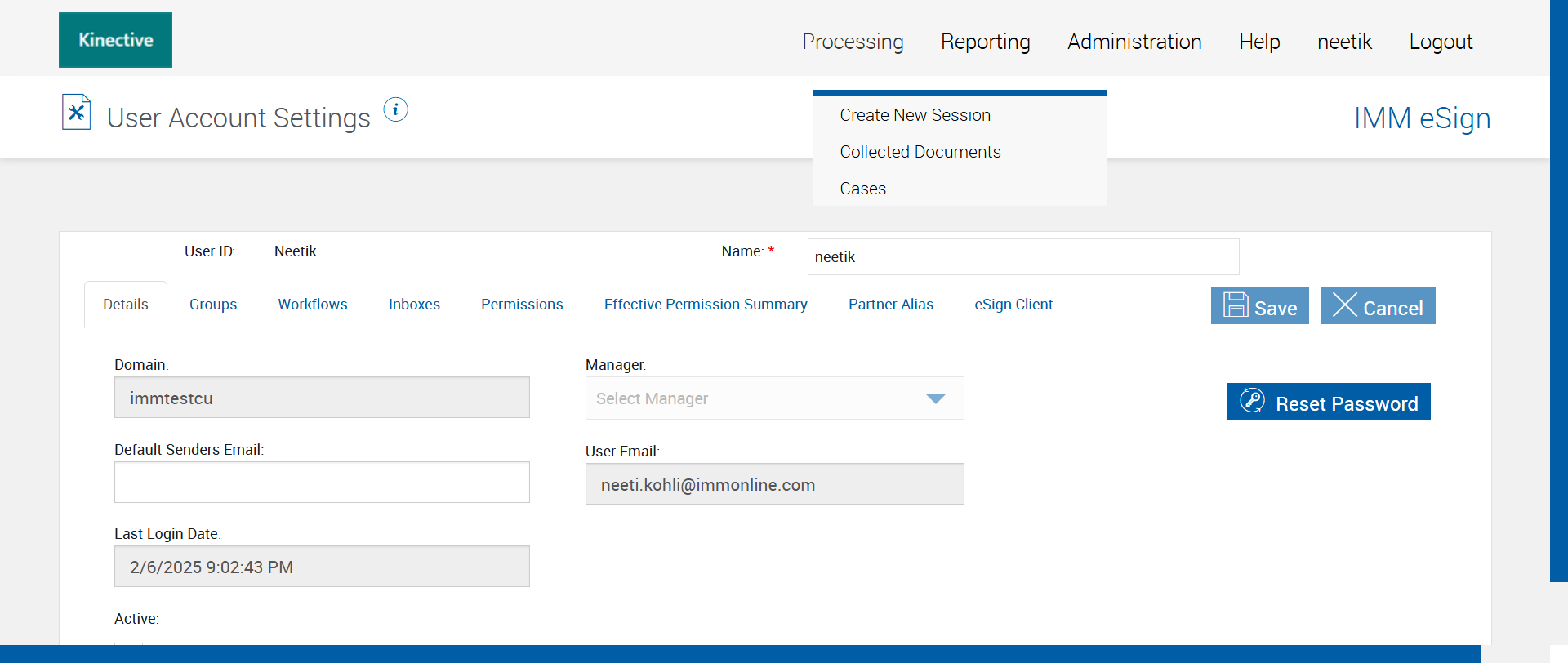Open Cases from the dropdown menu

tap(862, 189)
